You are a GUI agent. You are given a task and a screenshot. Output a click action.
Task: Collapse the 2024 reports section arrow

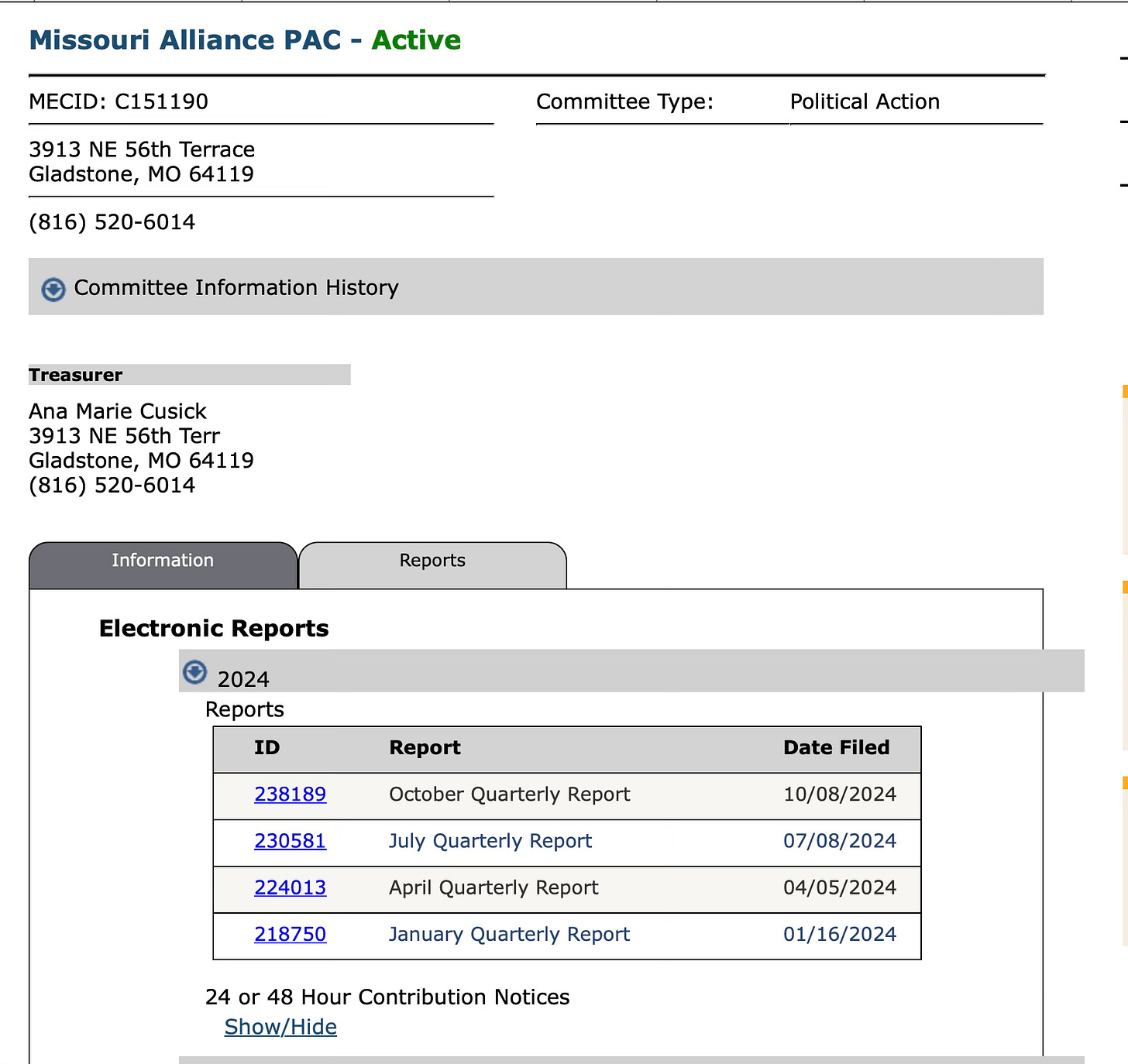[x=194, y=671]
